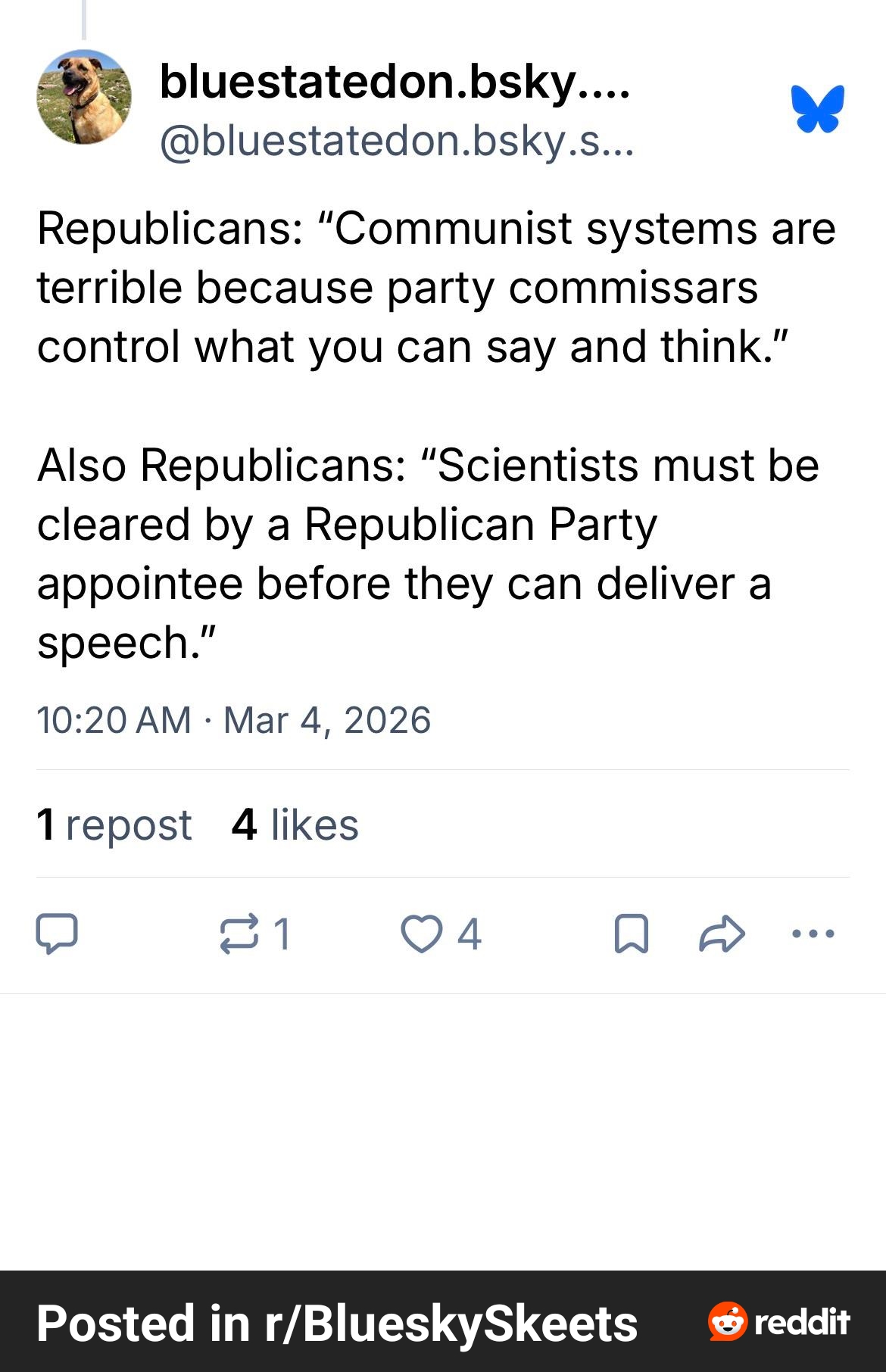View the "4 likes" list
This screenshot has height=1372, width=886.
tap(295, 824)
